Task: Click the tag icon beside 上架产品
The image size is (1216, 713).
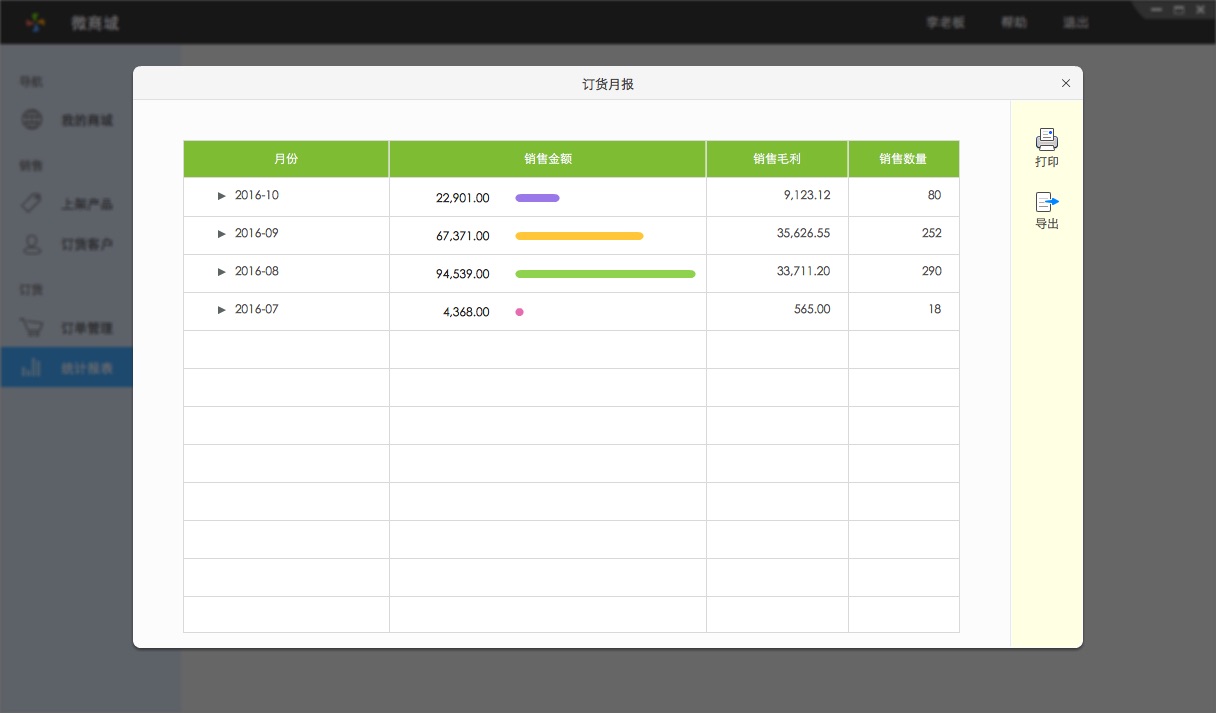Action: pyautogui.click(x=33, y=203)
